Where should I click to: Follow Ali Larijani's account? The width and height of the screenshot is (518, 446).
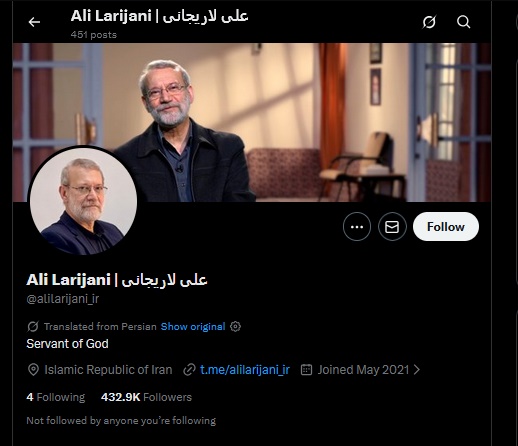point(446,227)
